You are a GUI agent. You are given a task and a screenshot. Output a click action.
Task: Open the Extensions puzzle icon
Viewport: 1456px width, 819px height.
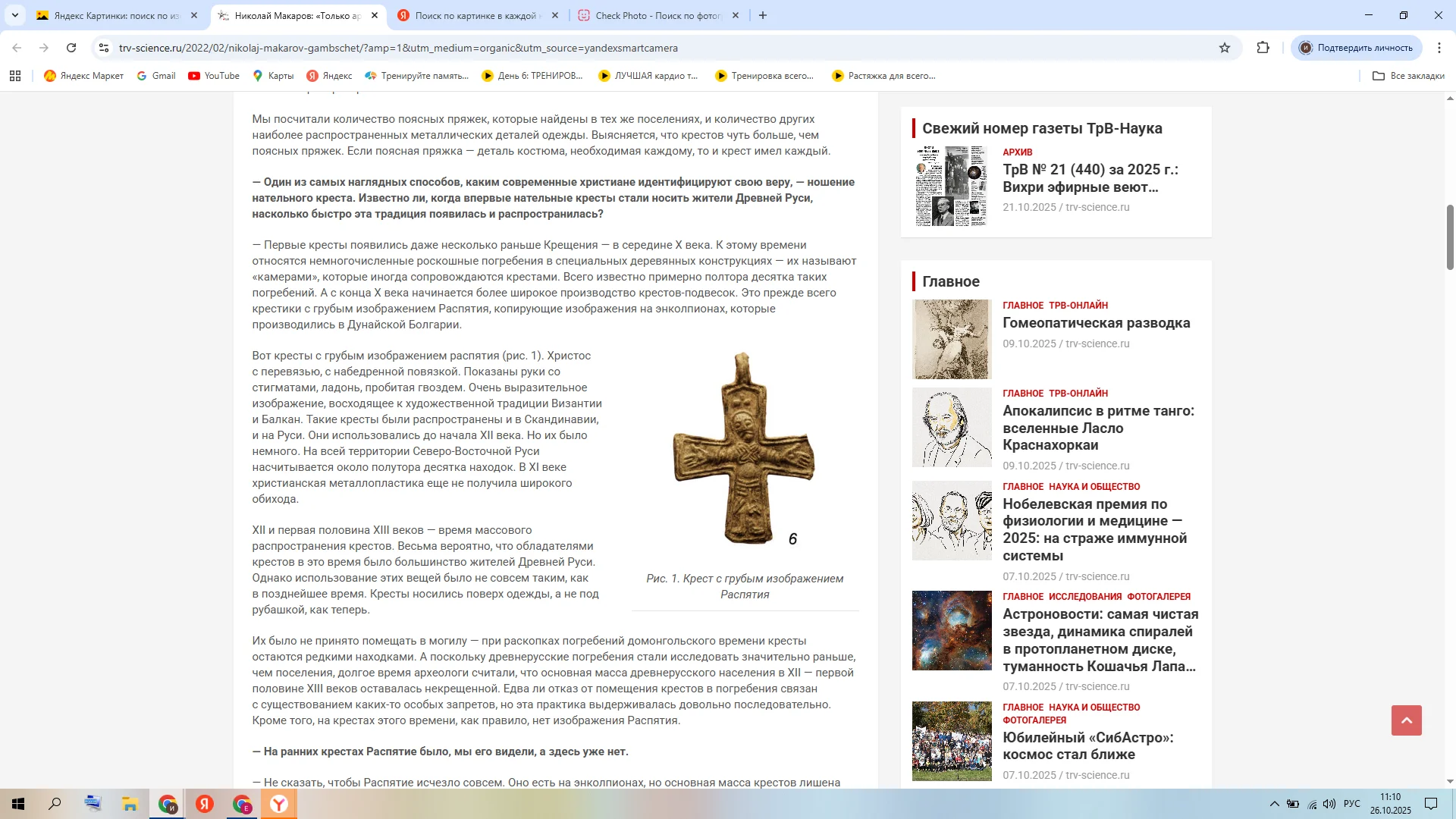(x=1263, y=47)
